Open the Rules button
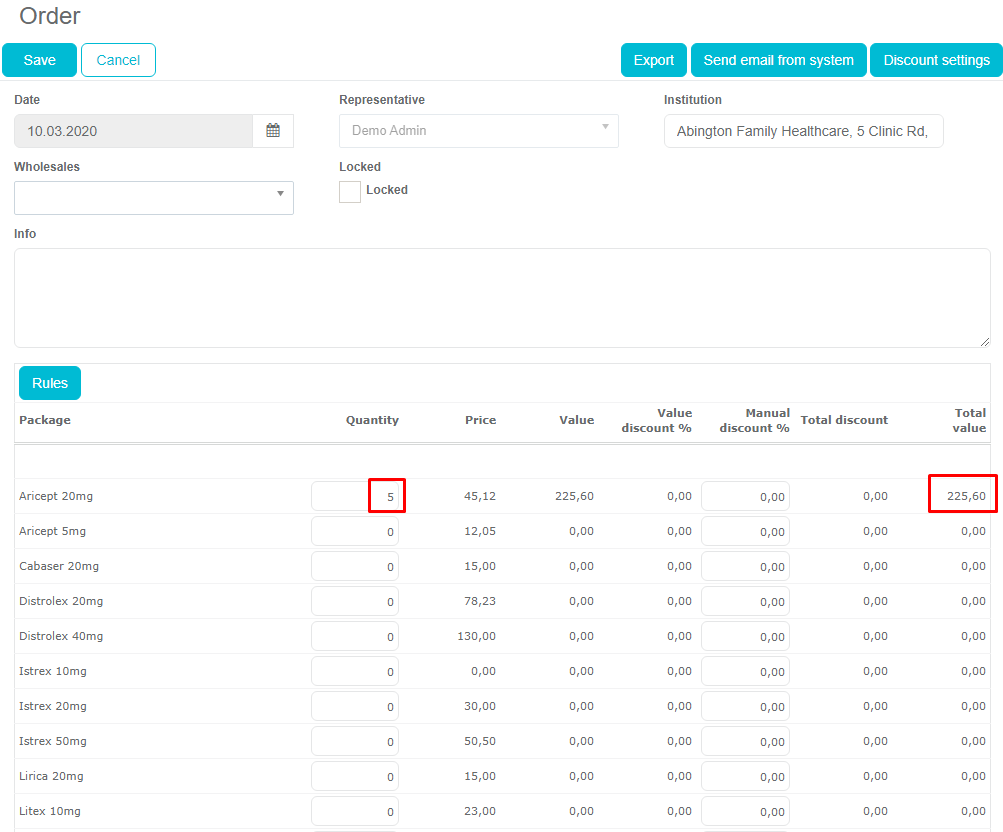1003x832 pixels. click(50, 383)
